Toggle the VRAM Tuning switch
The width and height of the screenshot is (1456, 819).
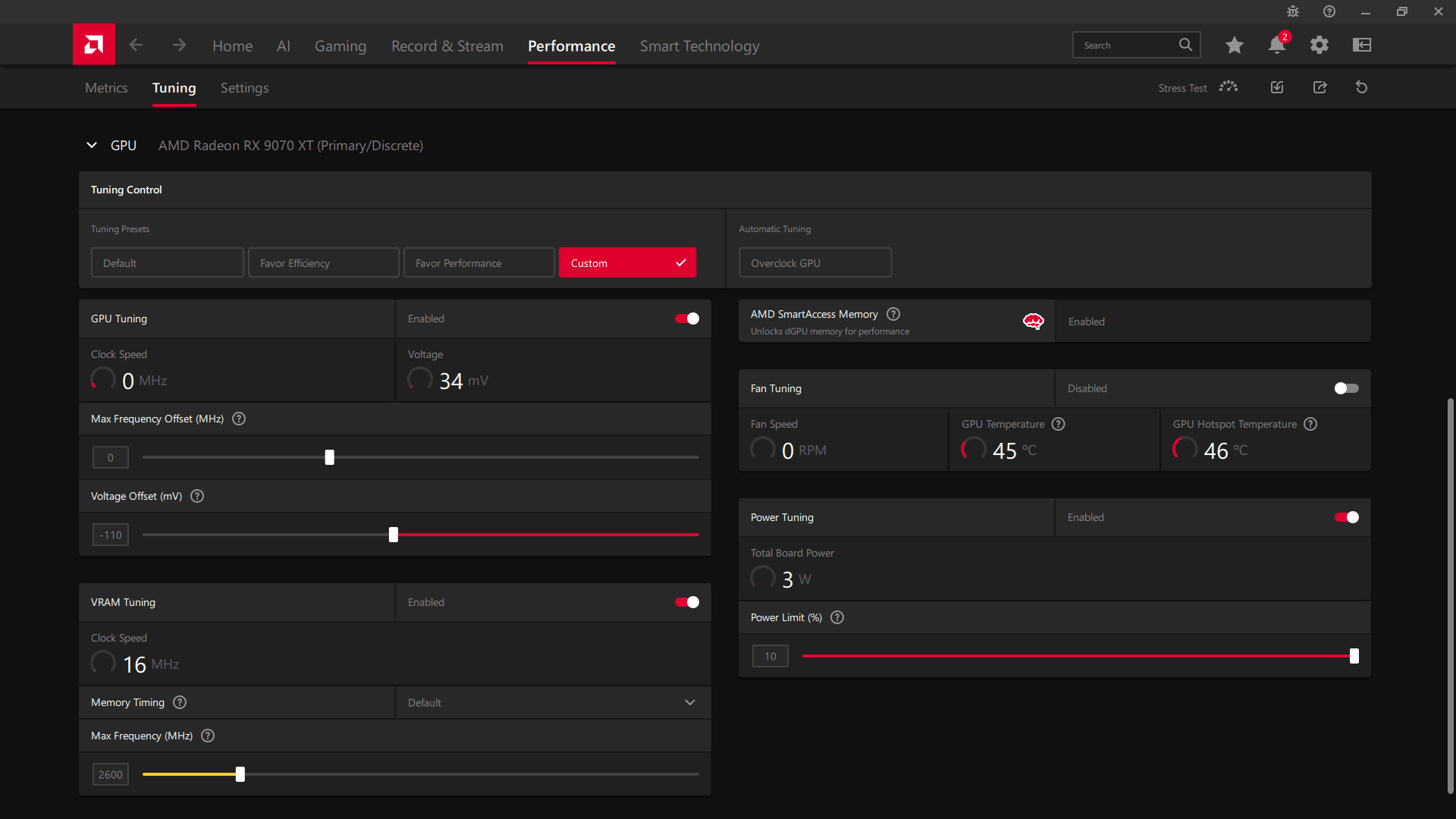(x=687, y=602)
